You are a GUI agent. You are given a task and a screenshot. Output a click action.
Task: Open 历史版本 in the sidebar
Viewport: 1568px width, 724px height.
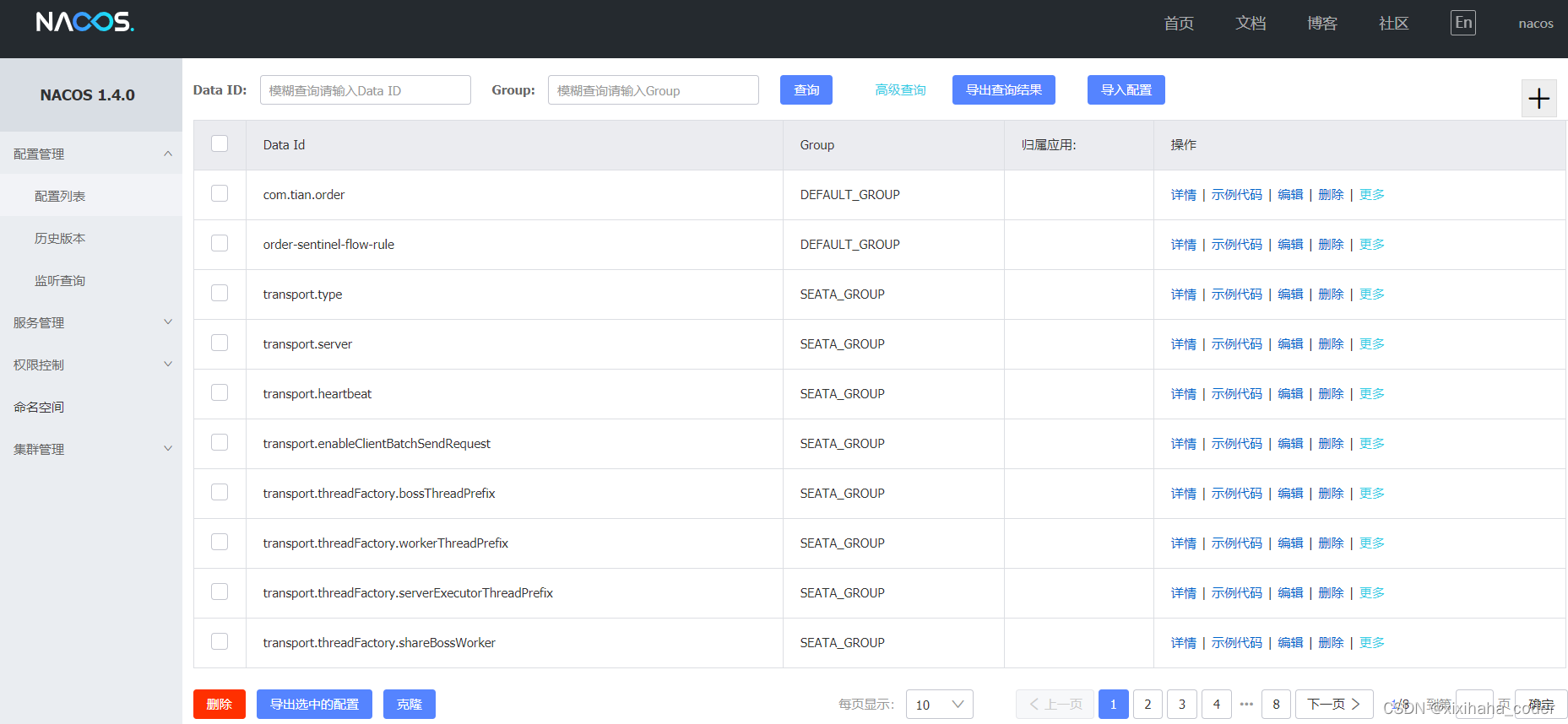point(91,238)
